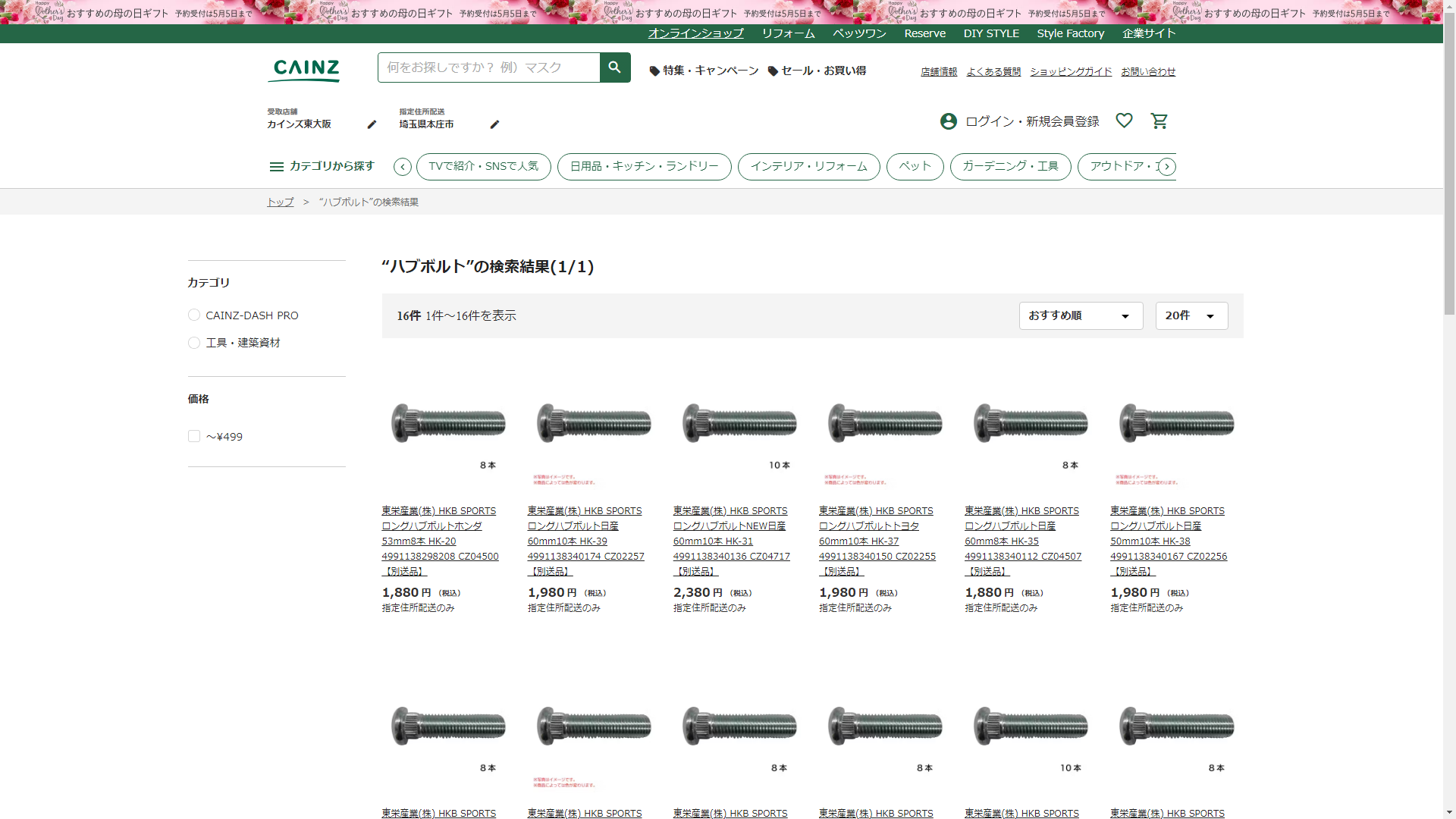Open the おすすめ順 sort dropdown
Viewport: 1456px width, 819px height.
pyautogui.click(x=1080, y=315)
